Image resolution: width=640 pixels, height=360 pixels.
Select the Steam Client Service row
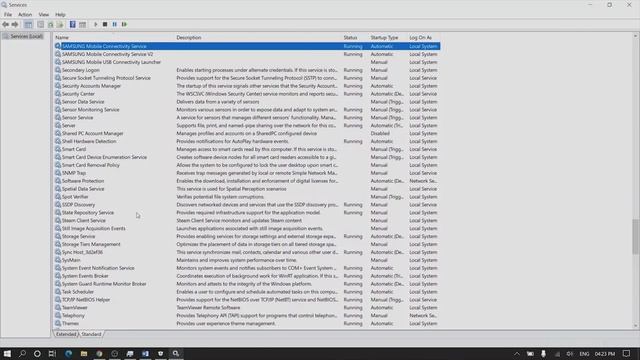point(247,220)
